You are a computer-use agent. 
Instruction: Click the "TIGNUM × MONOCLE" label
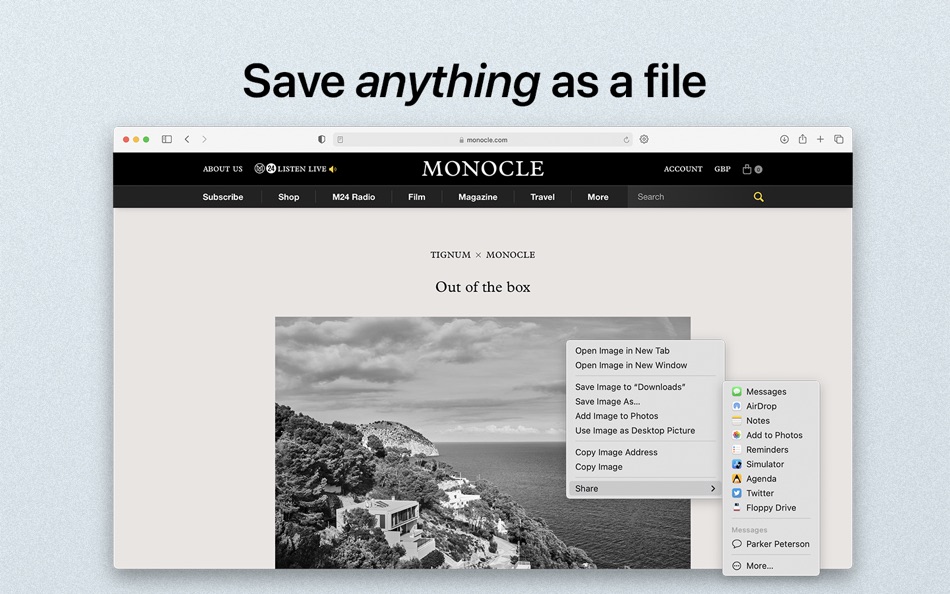(x=483, y=255)
